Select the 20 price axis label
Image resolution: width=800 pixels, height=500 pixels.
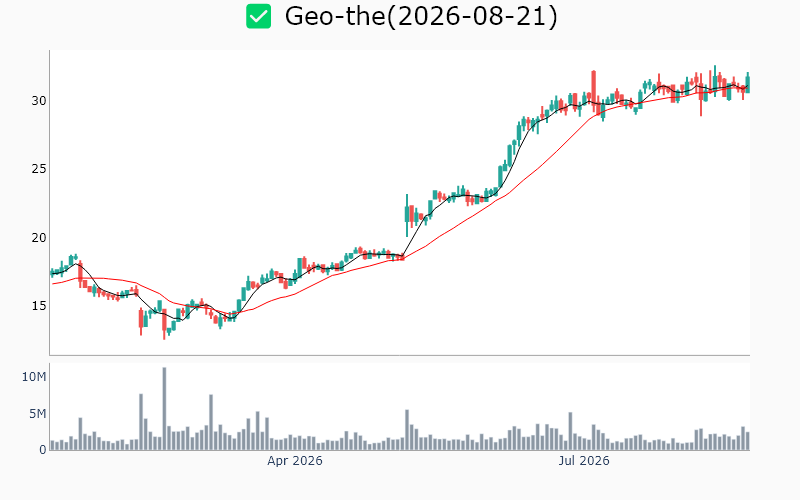pyautogui.click(x=39, y=238)
